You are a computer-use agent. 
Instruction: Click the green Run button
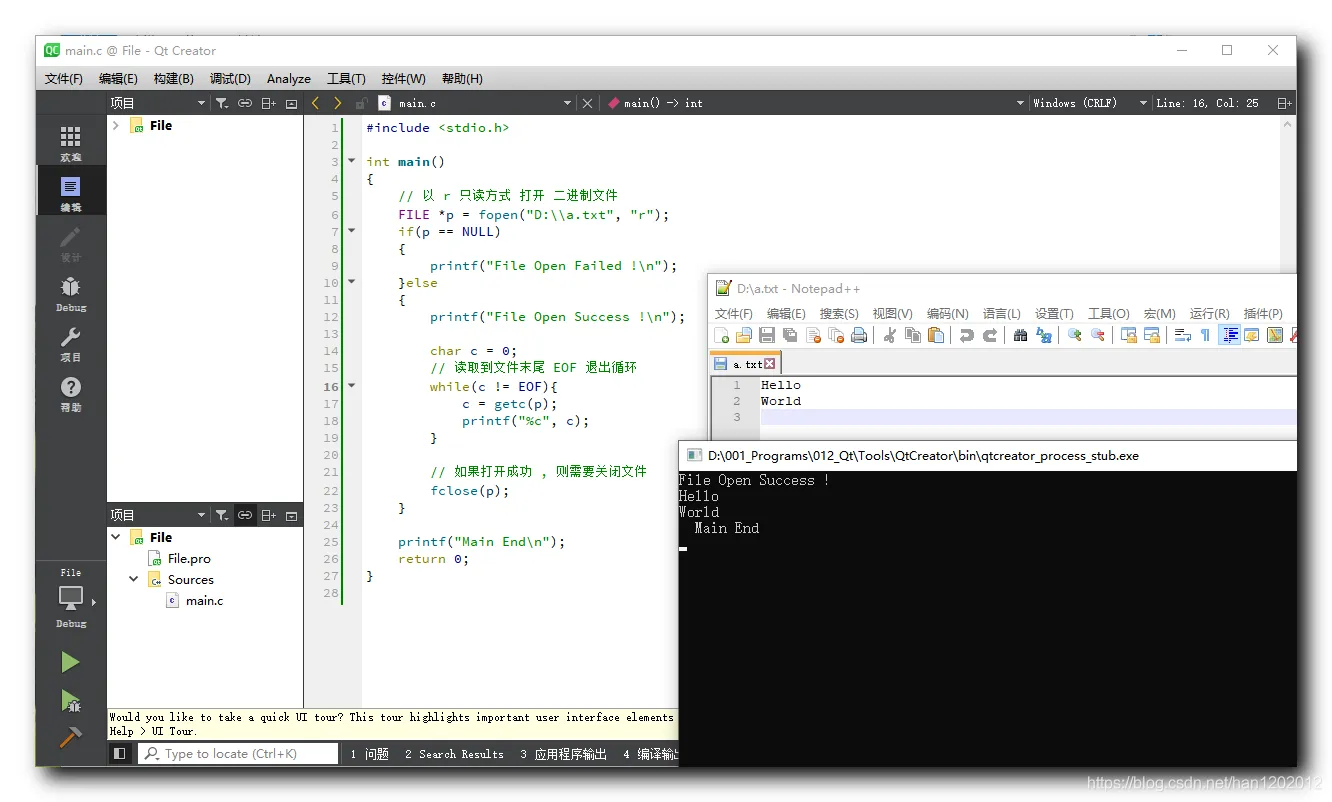click(70, 662)
